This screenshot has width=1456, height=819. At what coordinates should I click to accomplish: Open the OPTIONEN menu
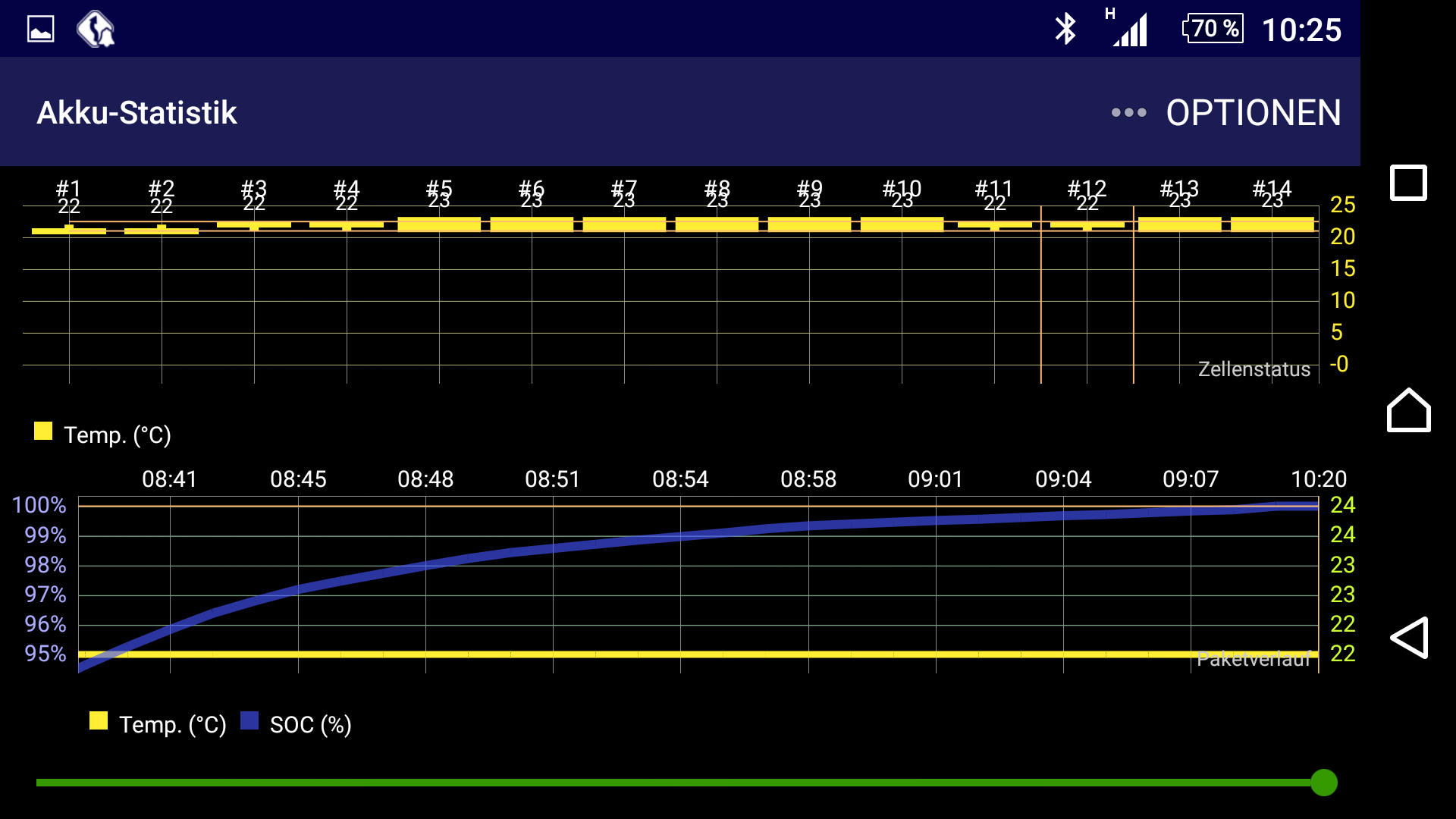[1253, 112]
